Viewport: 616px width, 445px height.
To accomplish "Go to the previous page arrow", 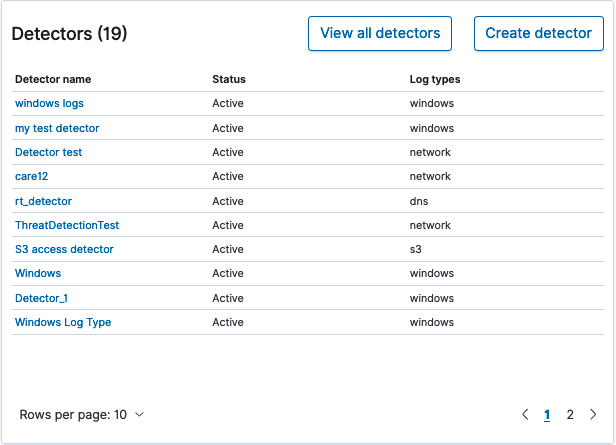I will pyautogui.click(x=525, y=414).
